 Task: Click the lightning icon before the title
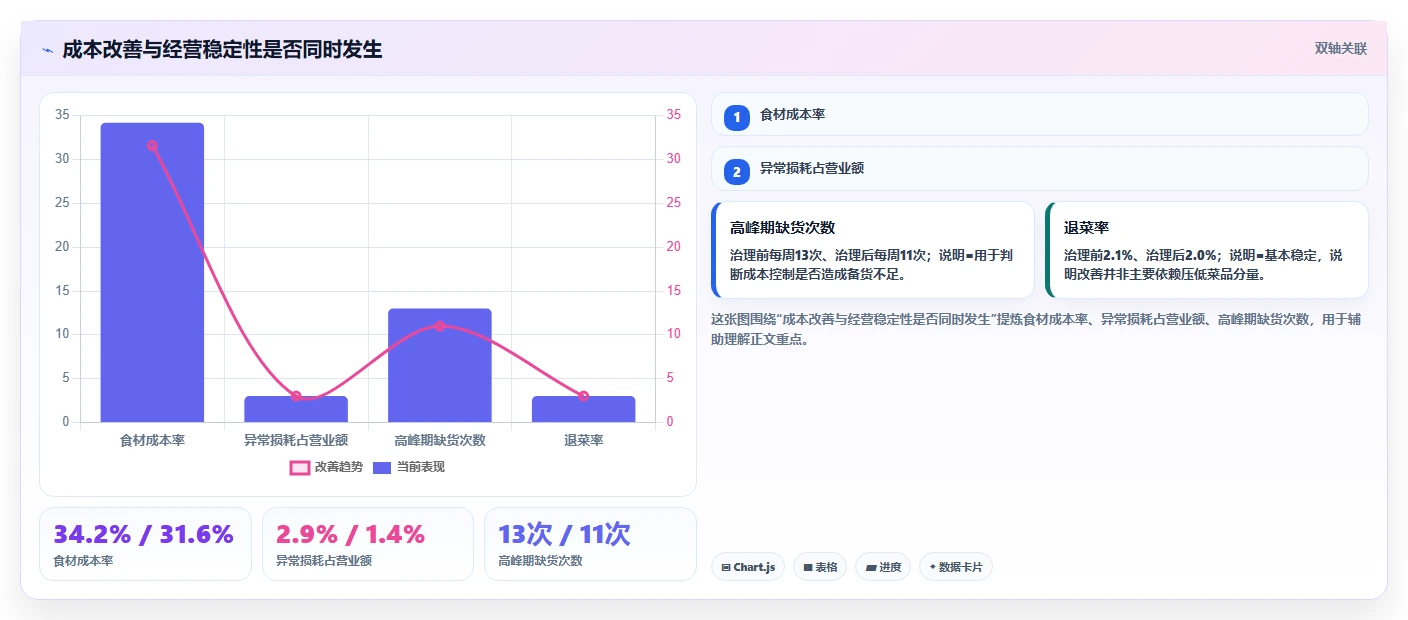tap(47, 50)
